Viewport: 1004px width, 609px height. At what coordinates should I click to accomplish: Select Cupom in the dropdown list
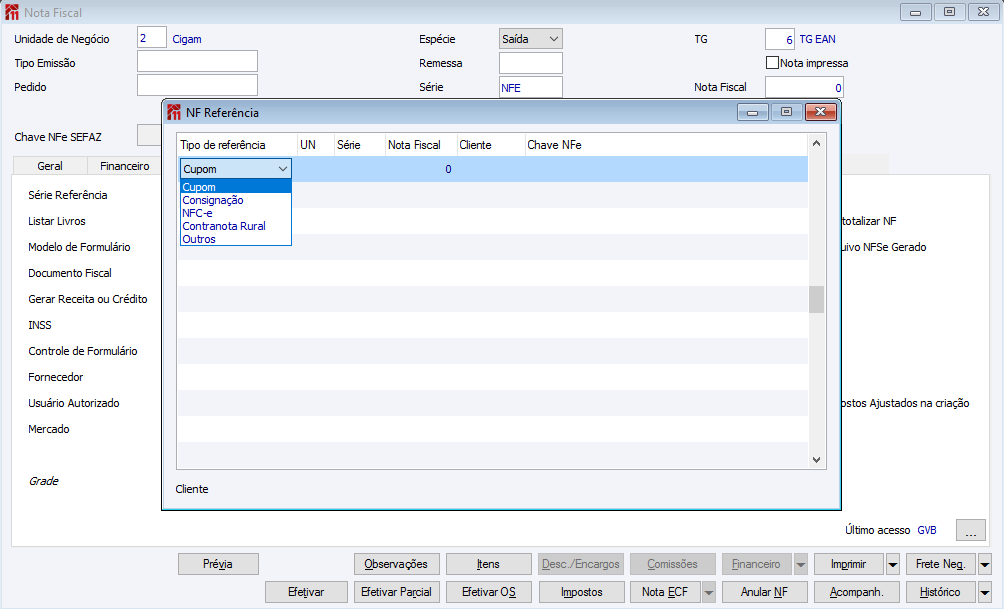click(x=236, y=187)
